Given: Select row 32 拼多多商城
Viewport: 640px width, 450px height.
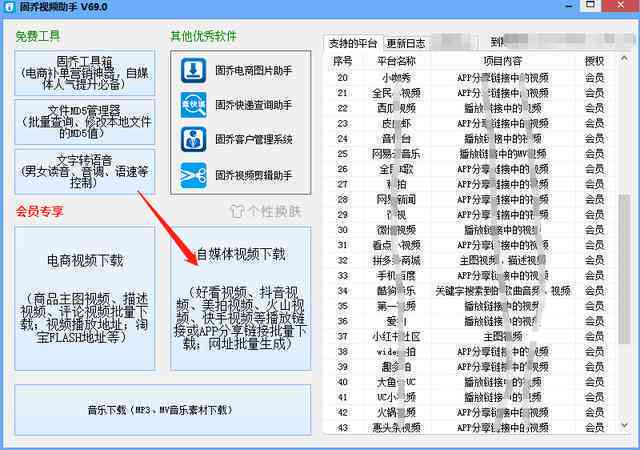Looking at the screenshot, I should pos(469,260).
